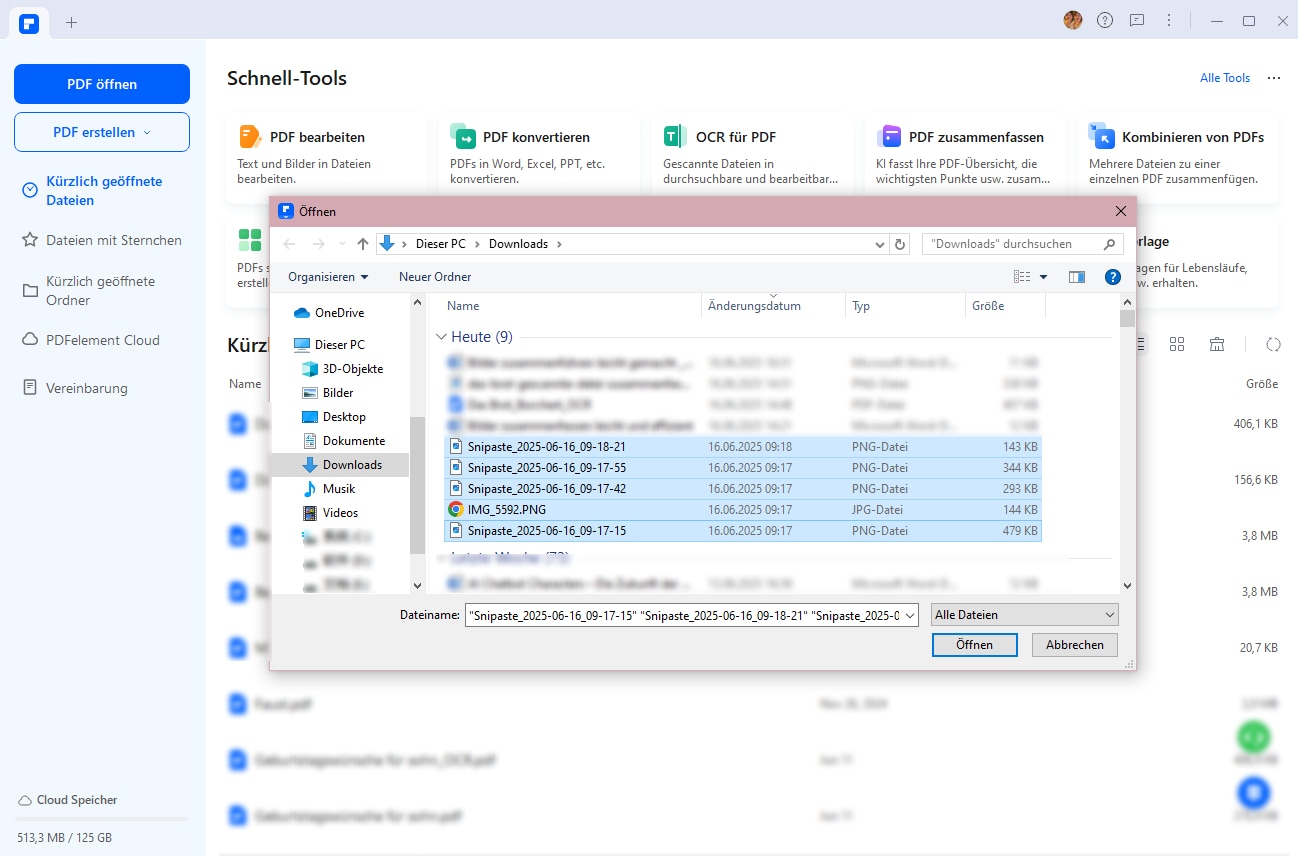Viewport: 1298px width, 856px height.
Task: Sort files by Typ column
Action: 861,306
